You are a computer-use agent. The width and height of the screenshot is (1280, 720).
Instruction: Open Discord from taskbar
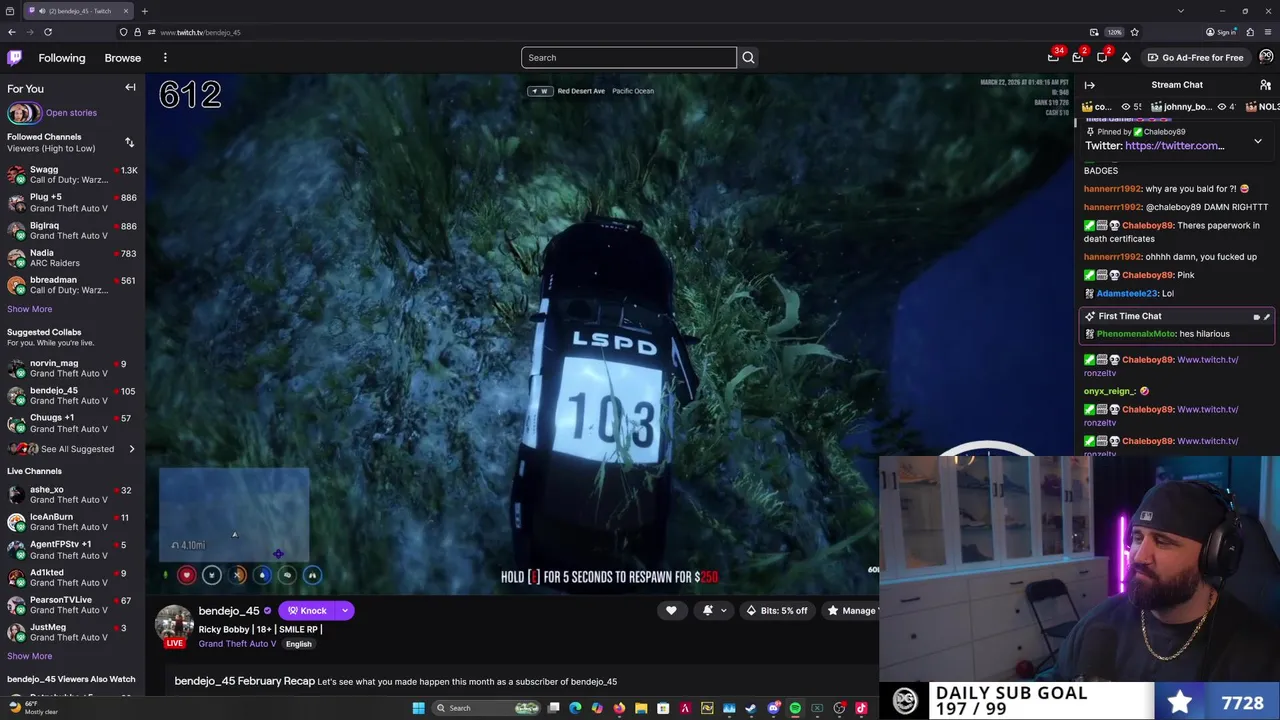coord(773,708)
